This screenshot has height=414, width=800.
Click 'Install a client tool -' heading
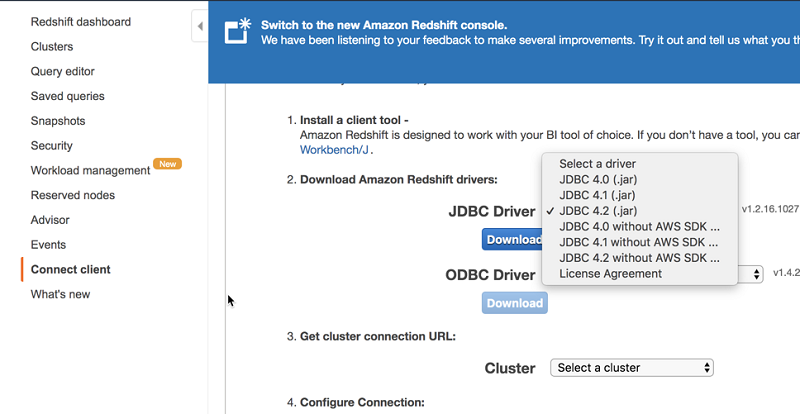[x=354, y=120]
